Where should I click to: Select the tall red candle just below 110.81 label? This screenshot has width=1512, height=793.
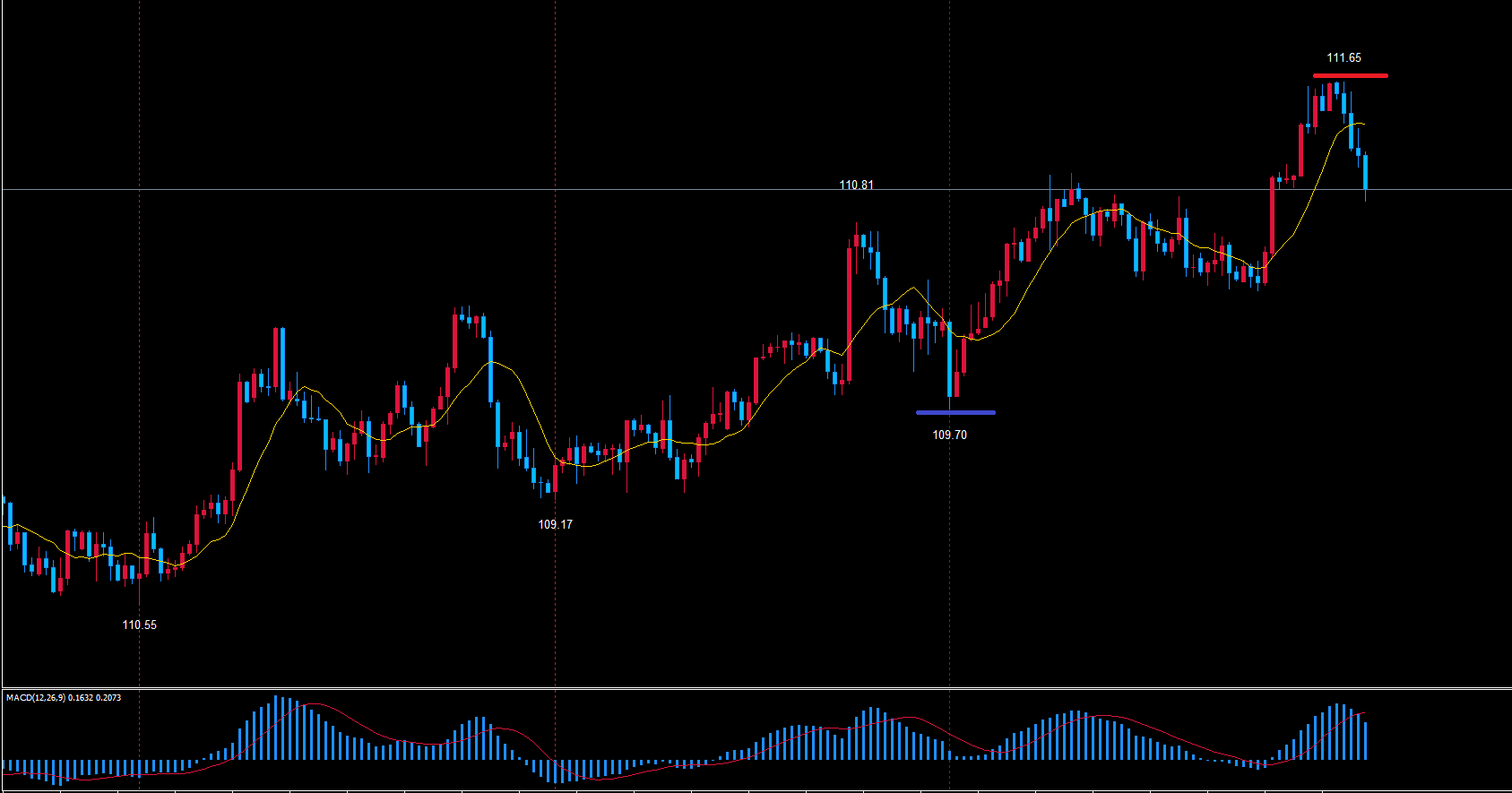tap(849, 314)
